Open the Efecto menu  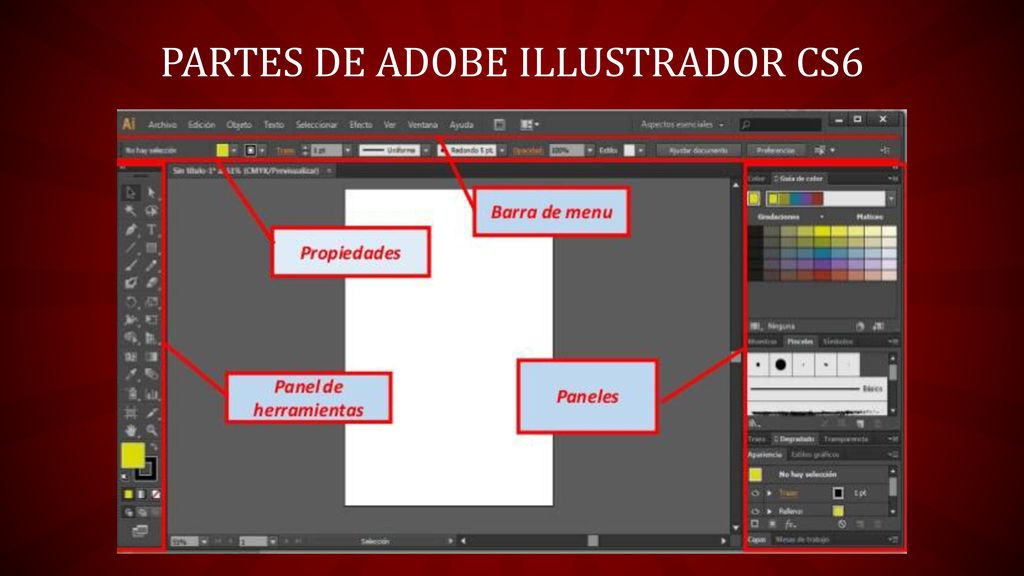pos(360,124)
